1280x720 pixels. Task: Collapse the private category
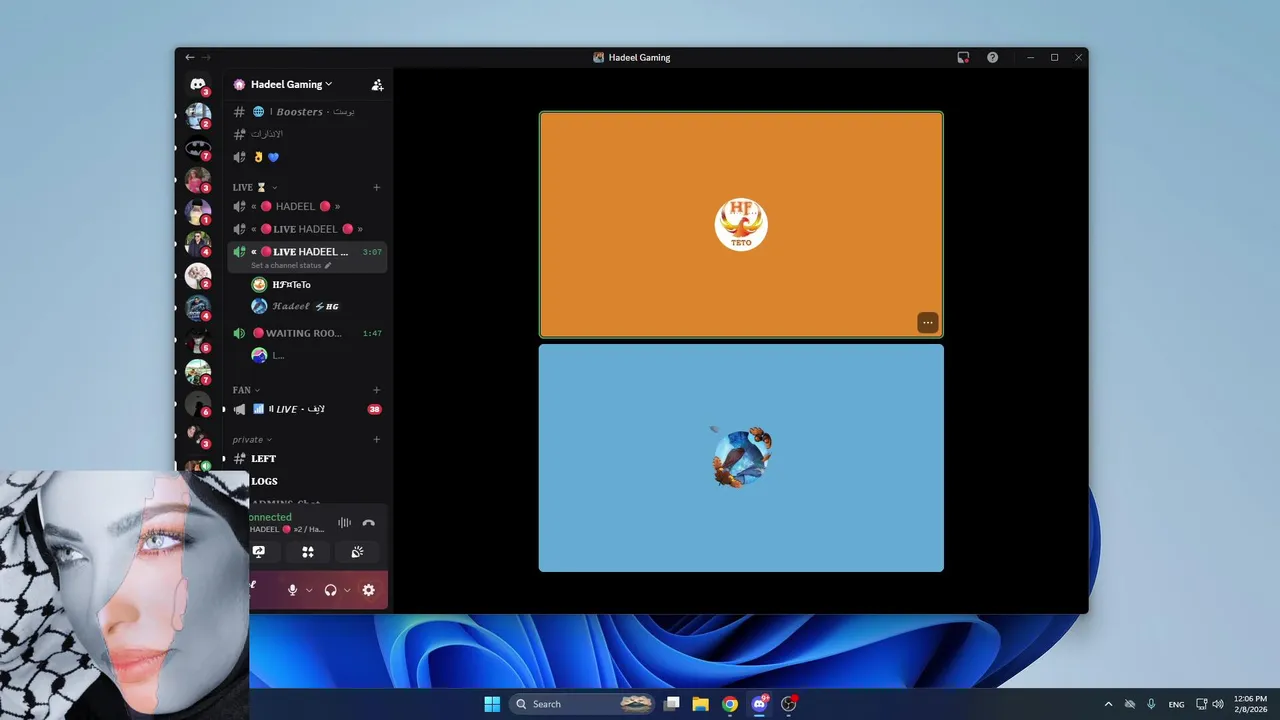click(253, 439)
